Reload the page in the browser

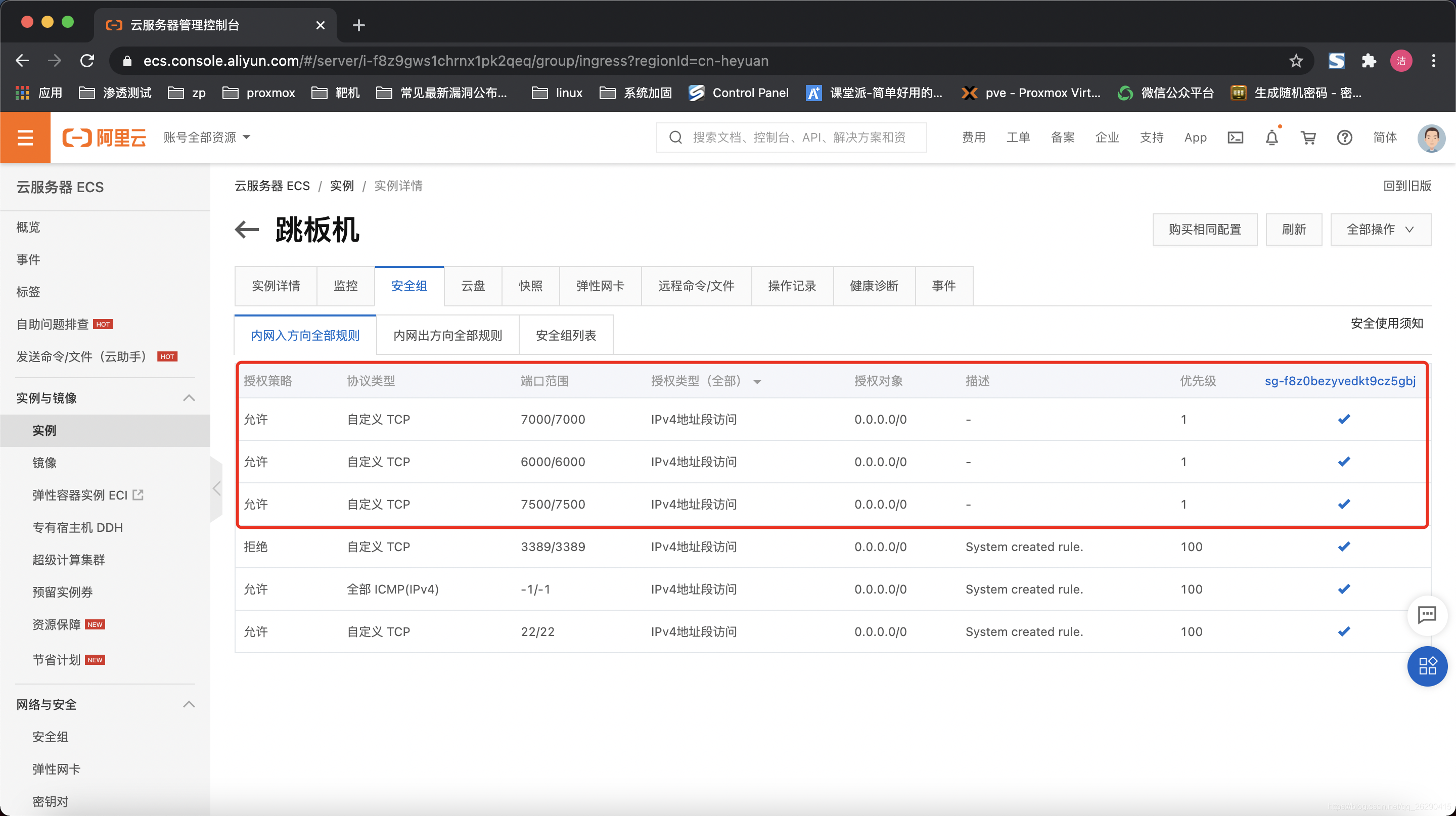pos(87,61)
